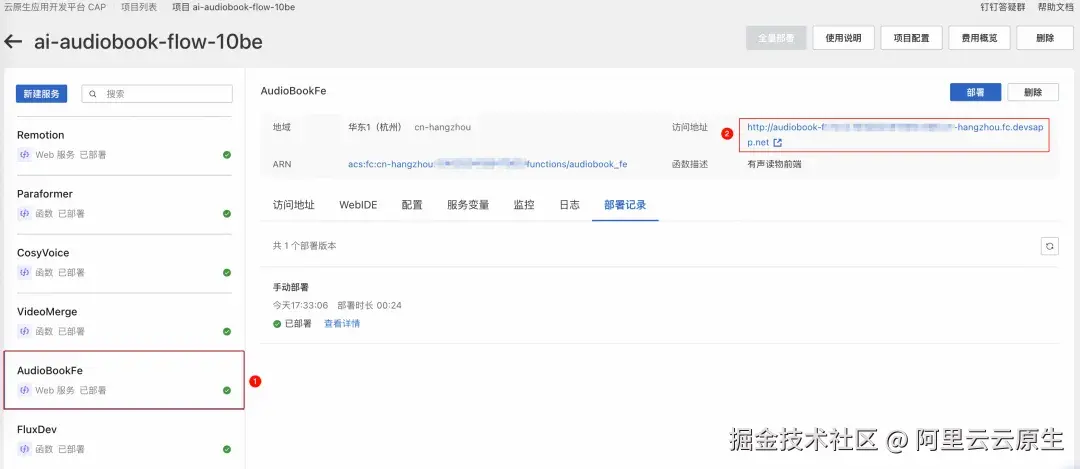Click 项目列表 breadcrumb
The height and width of the screenshot is (469, 1080).
[138, 7]
